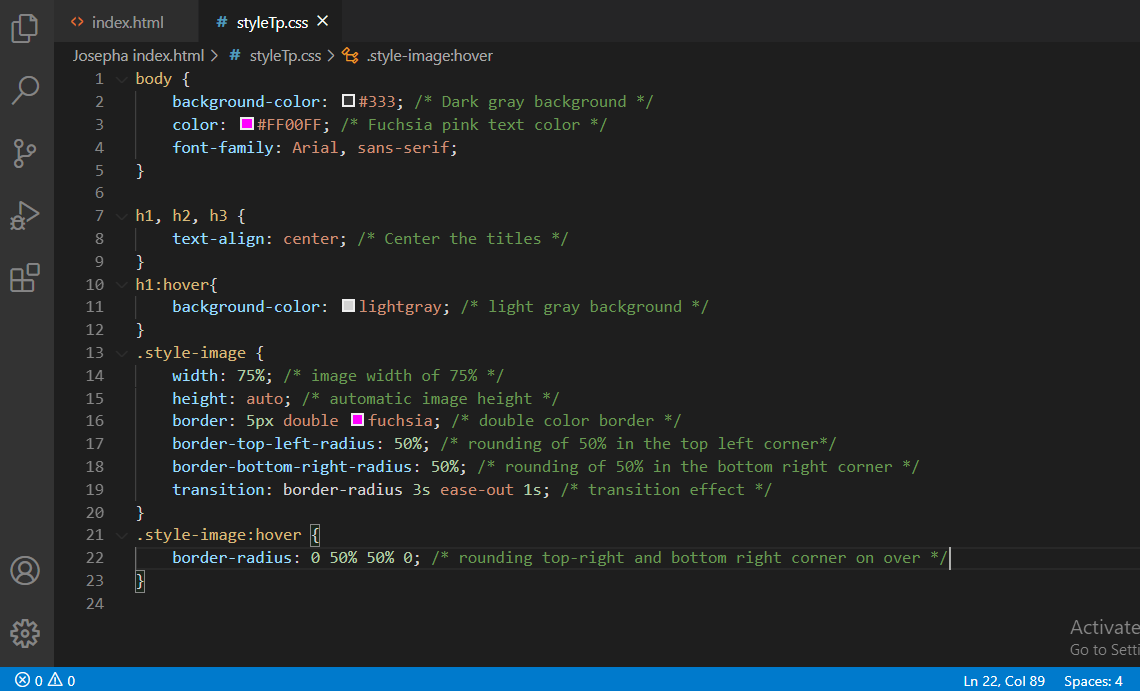Open color picker for fuchsia swatch
1140x691 pixels.
(357, 420)
